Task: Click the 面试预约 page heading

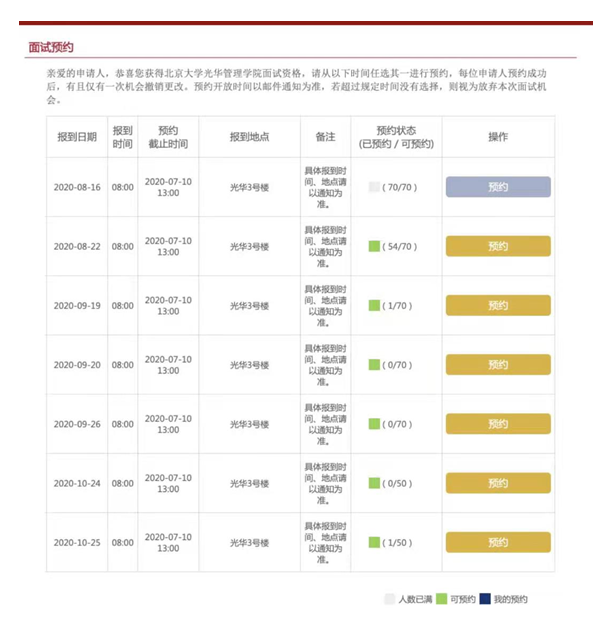Action: click(x=51, y=47)
